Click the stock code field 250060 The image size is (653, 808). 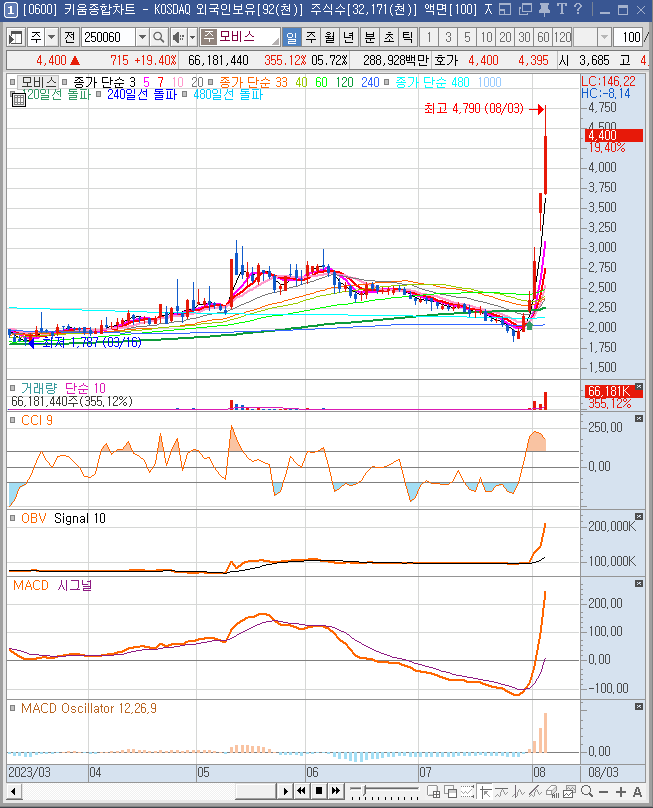coord(108,37)
